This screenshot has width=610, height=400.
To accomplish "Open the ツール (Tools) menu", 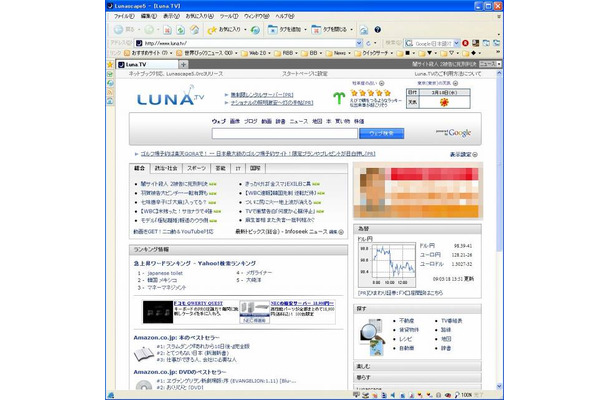I will click(229, 16).
